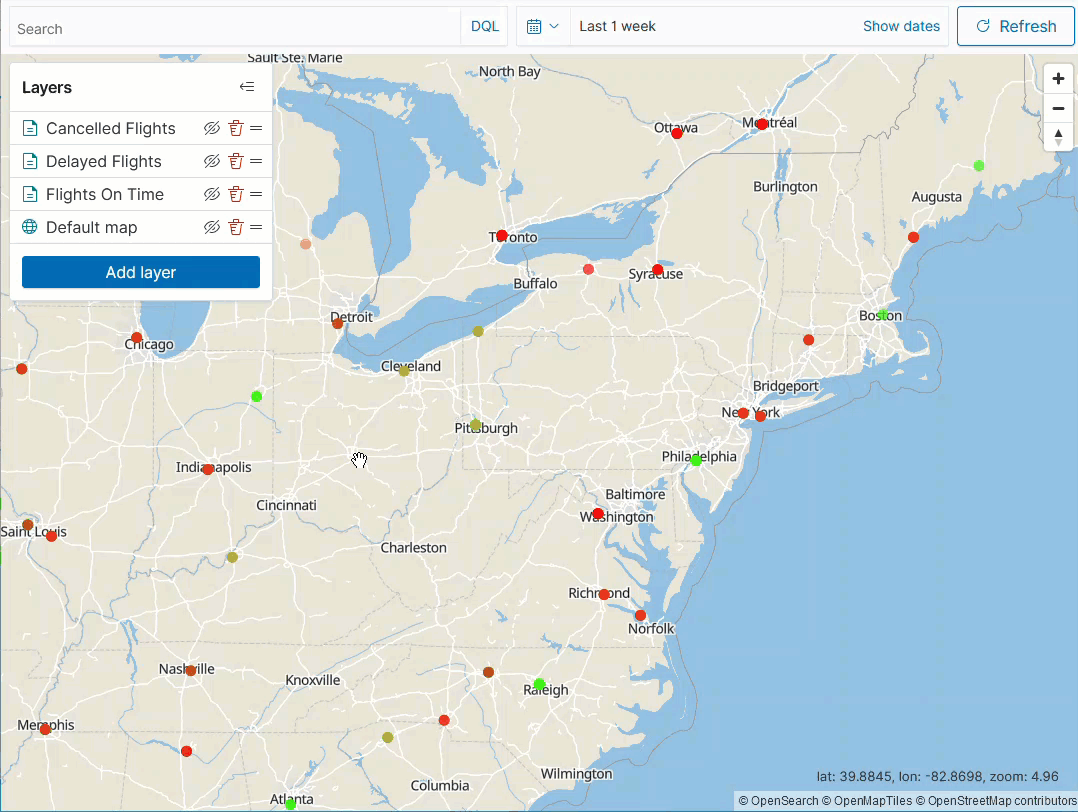Select the red marker at Chicago
1078x812 pixels.
137,338
